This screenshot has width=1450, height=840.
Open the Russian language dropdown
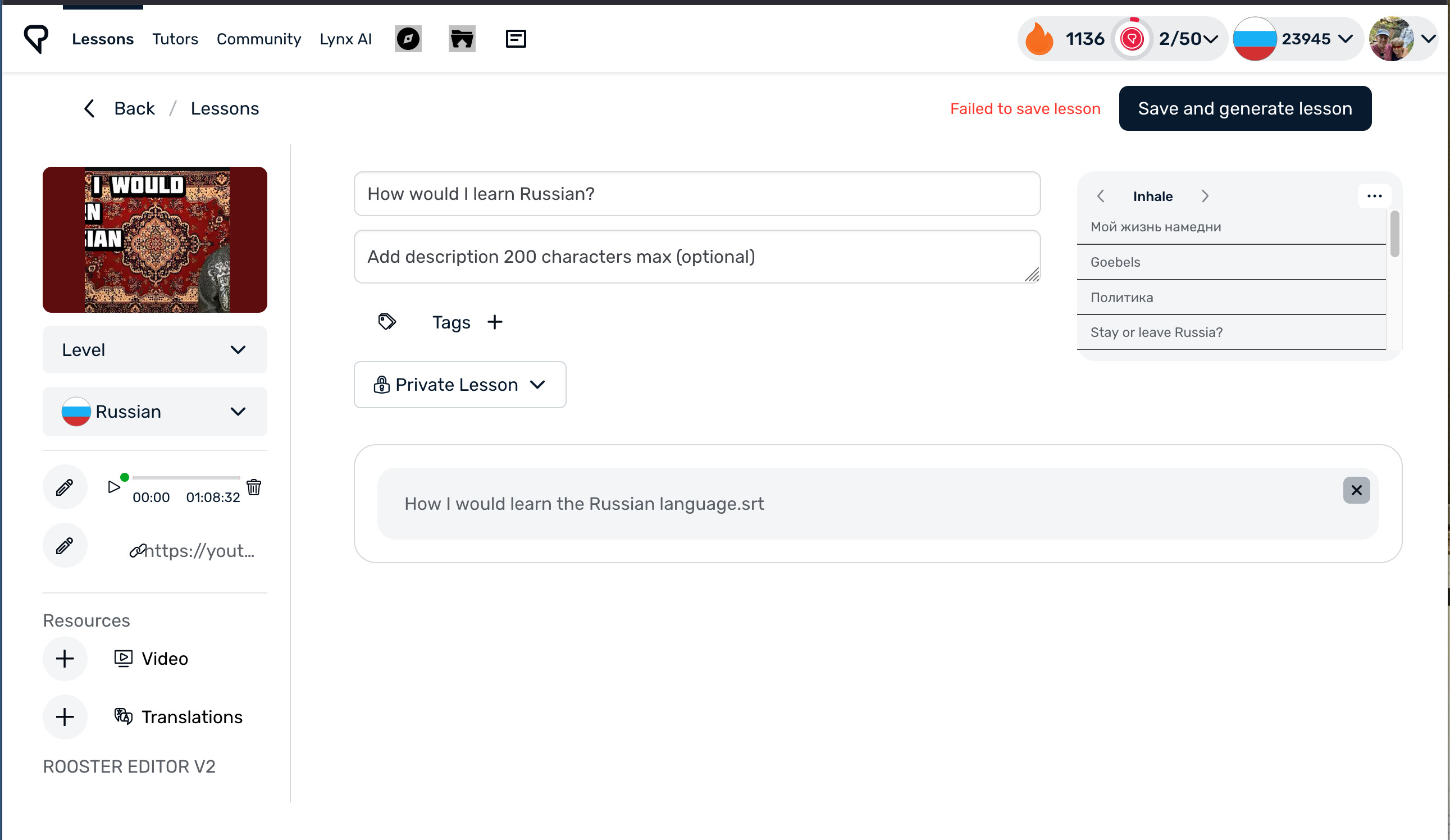pyautogui.click(x=154, y=412)
